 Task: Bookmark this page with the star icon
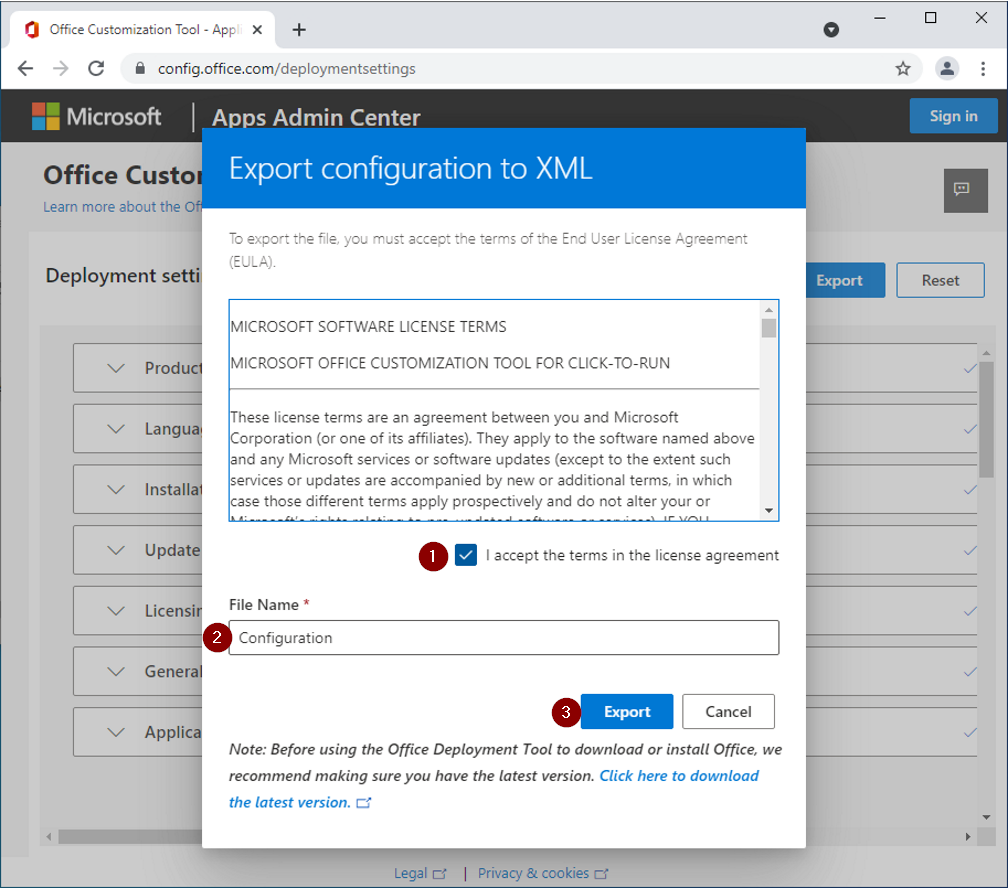(x=903, y=68)
